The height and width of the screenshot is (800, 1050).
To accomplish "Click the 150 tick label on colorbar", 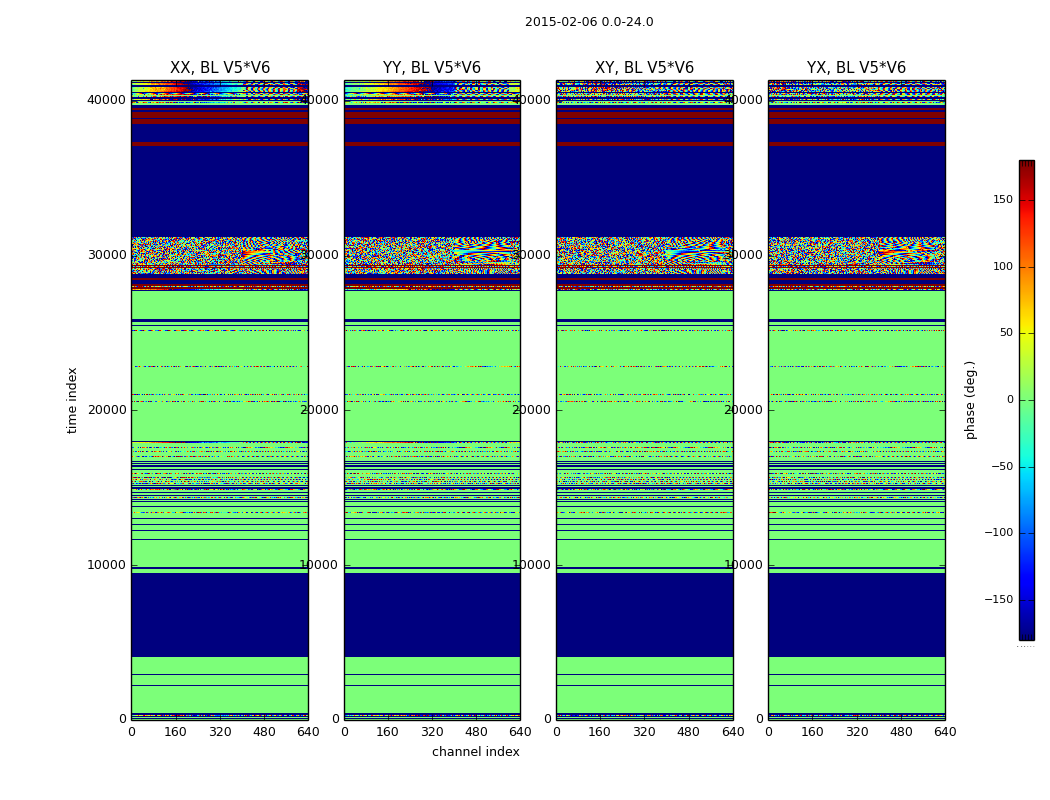I will (1002, 200).
